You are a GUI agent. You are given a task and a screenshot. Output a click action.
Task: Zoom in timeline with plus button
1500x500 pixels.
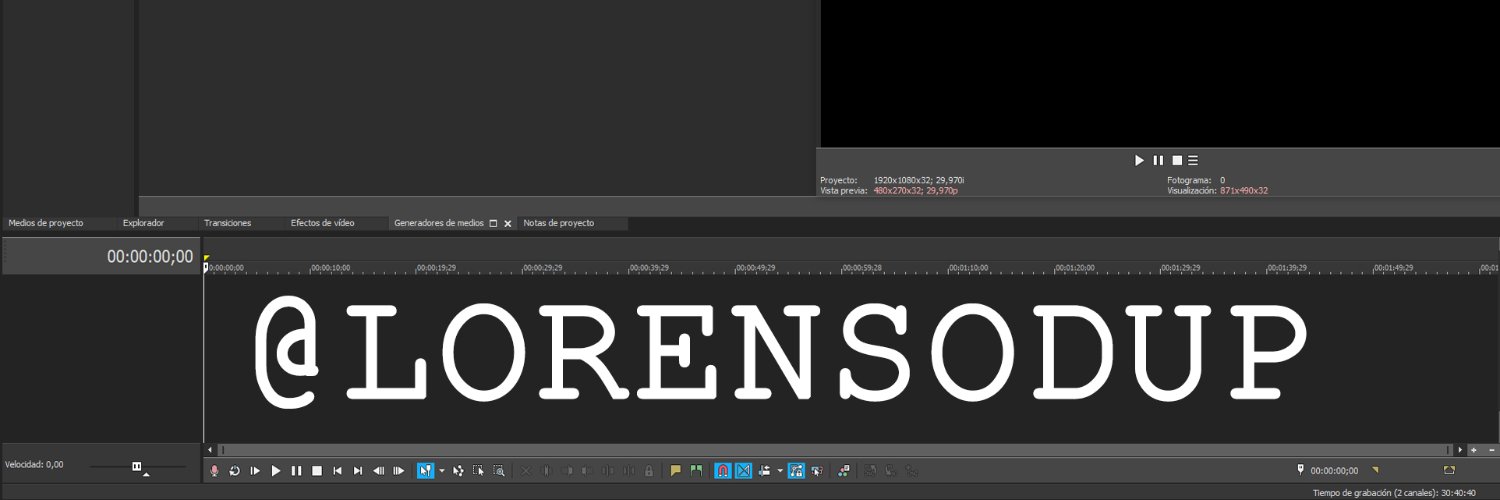point(1474,450)
